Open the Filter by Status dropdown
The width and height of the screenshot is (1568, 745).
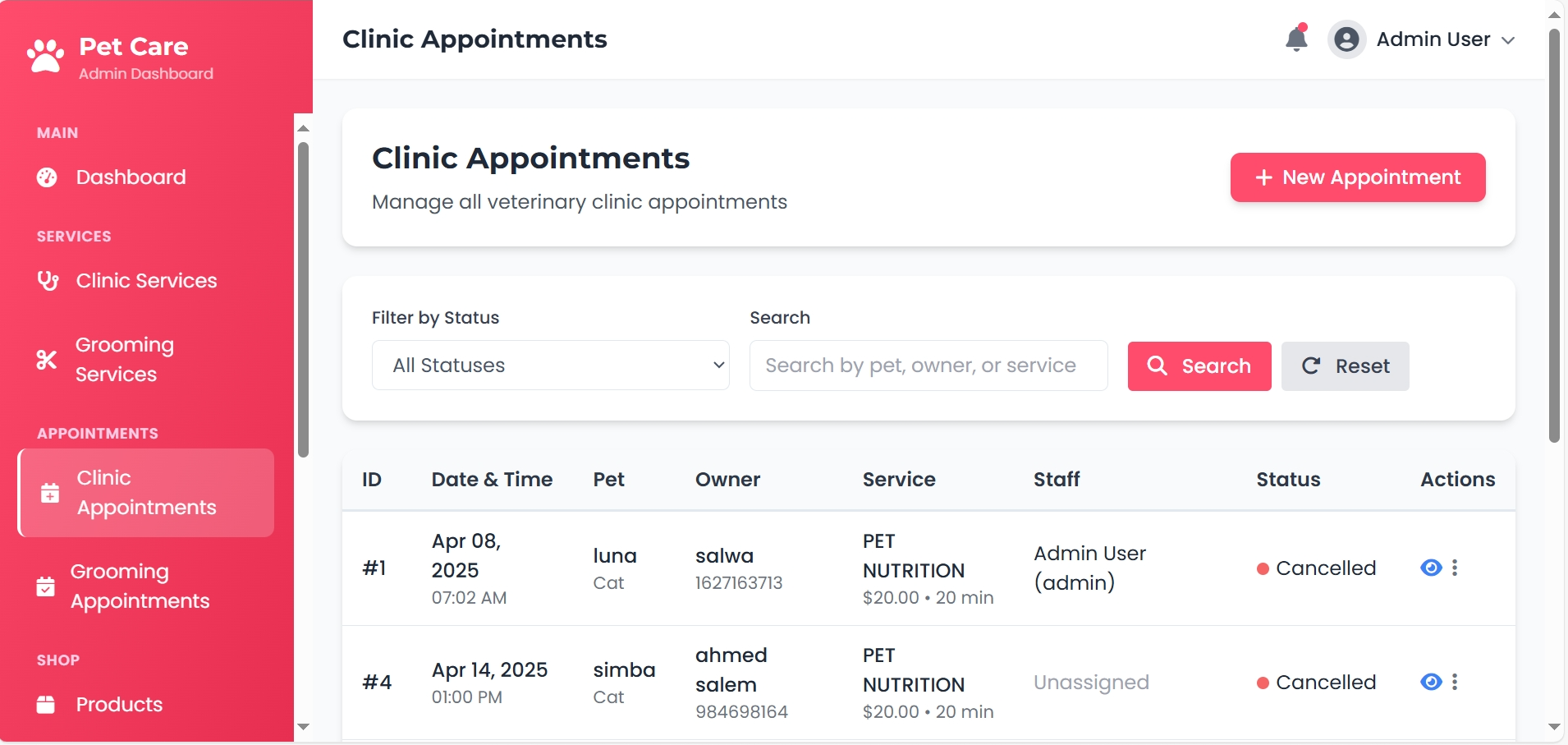550,366
